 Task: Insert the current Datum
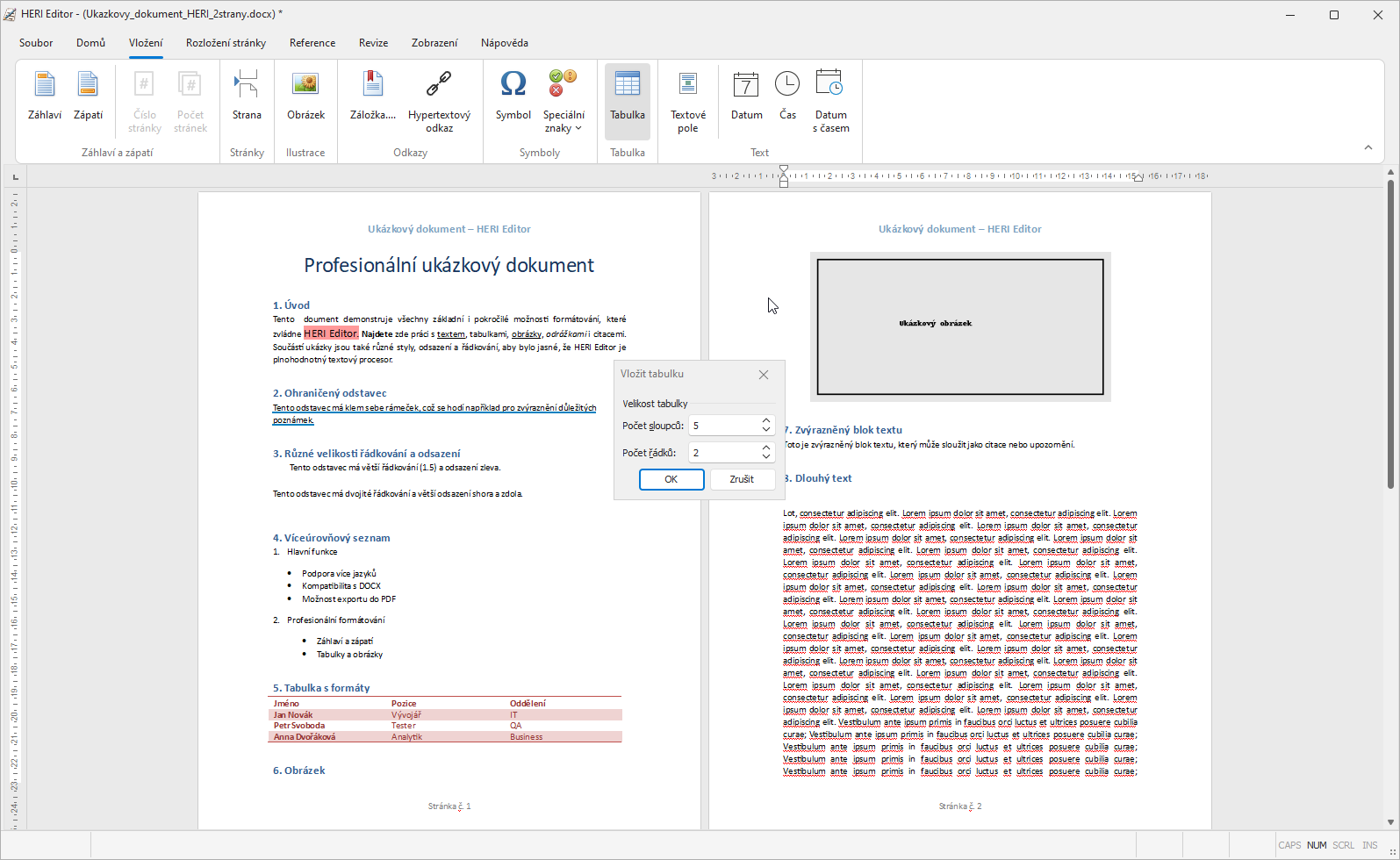pyautogui.click(x=746, y=95)
